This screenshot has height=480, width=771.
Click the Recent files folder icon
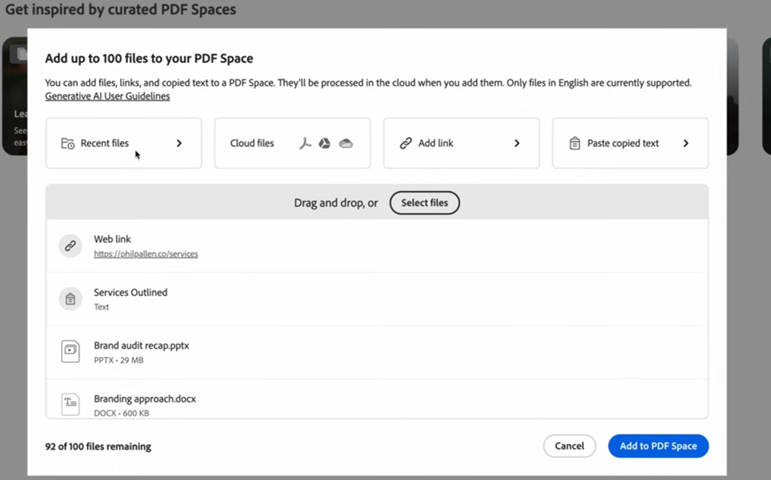[x=67, y=144]
